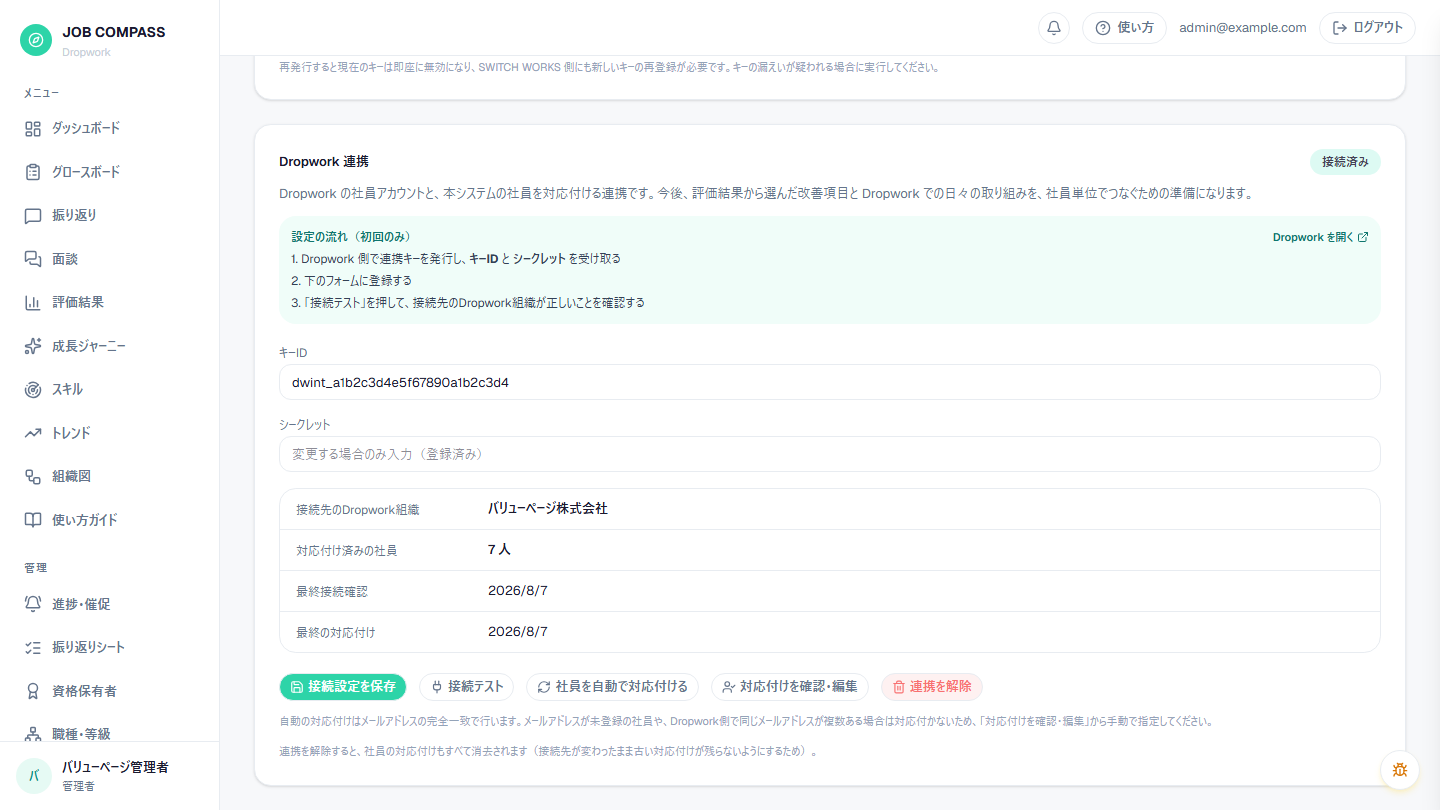Focus the キーID input field
1440x810 pixels.
(x=830, y=382)
